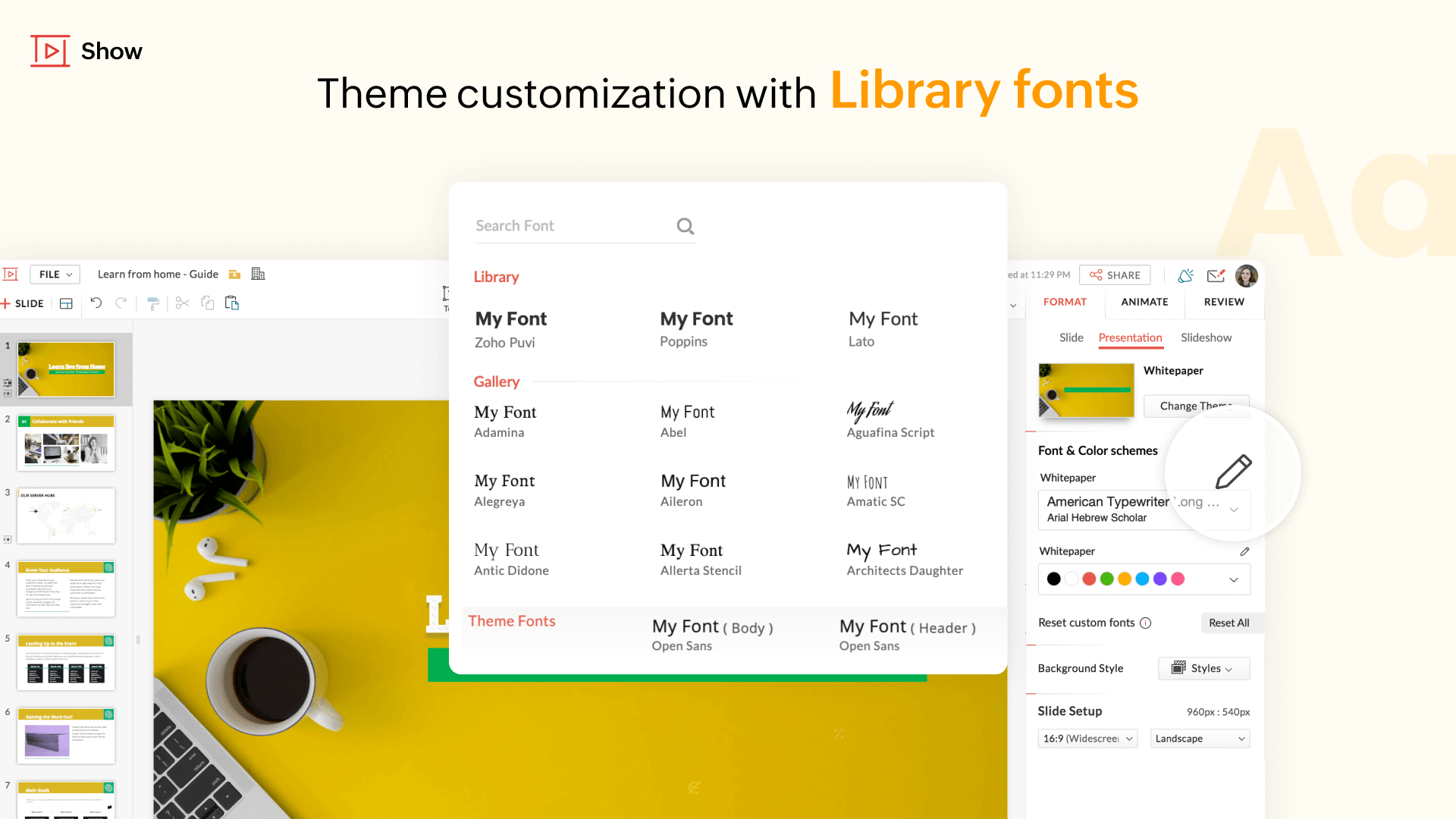The image size is (1456, 819).
Task: Click the copy icon in toolbar
Action: point(207,303)
